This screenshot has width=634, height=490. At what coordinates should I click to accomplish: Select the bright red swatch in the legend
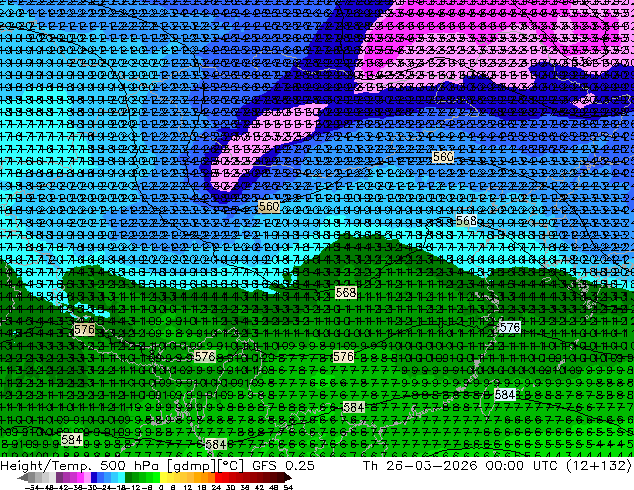[218, 477]
